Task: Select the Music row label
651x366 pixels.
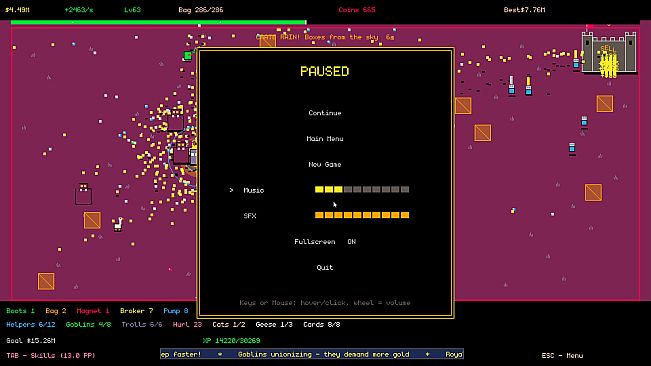Action: click(x=253, y=190)
